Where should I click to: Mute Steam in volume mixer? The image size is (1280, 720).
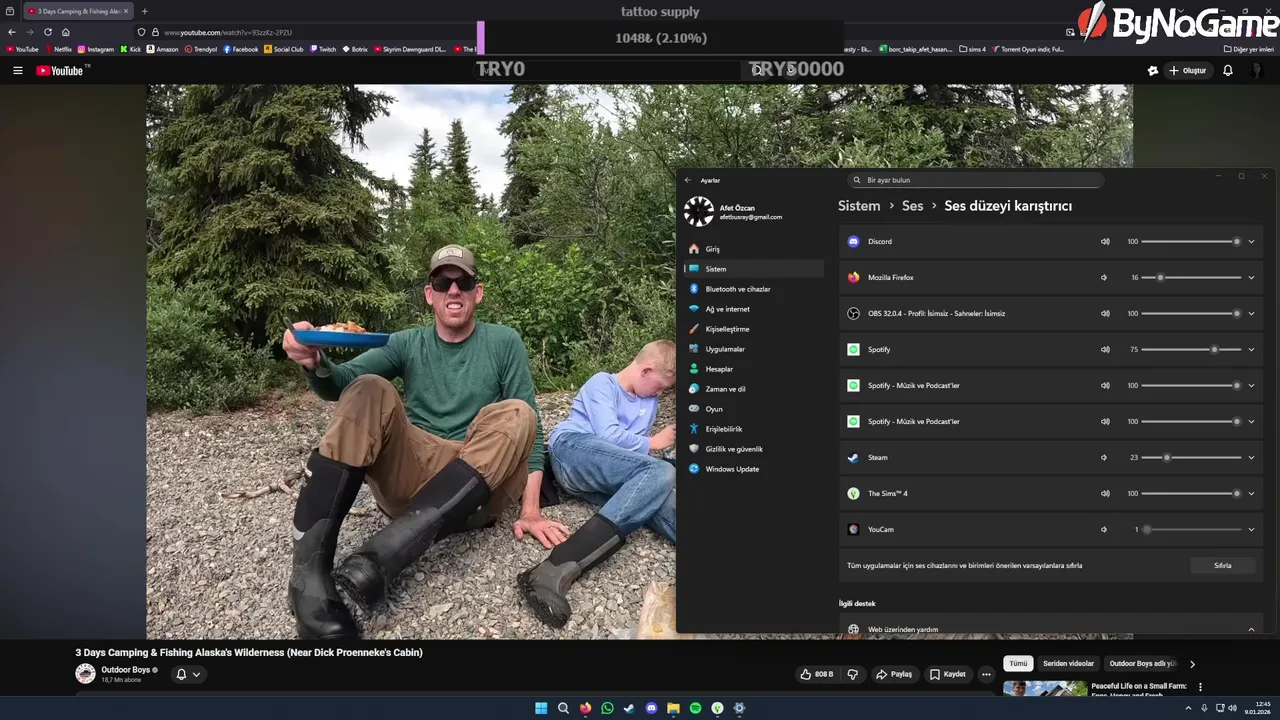click(1104, 457)
